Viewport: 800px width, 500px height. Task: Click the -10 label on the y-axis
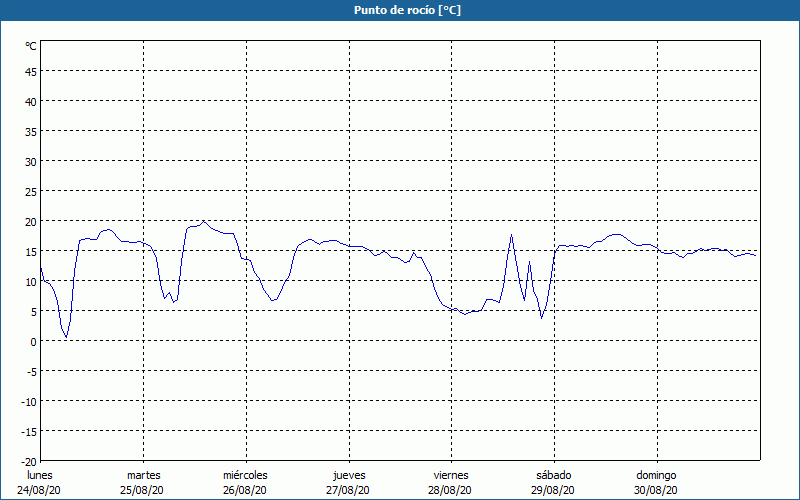29,401
